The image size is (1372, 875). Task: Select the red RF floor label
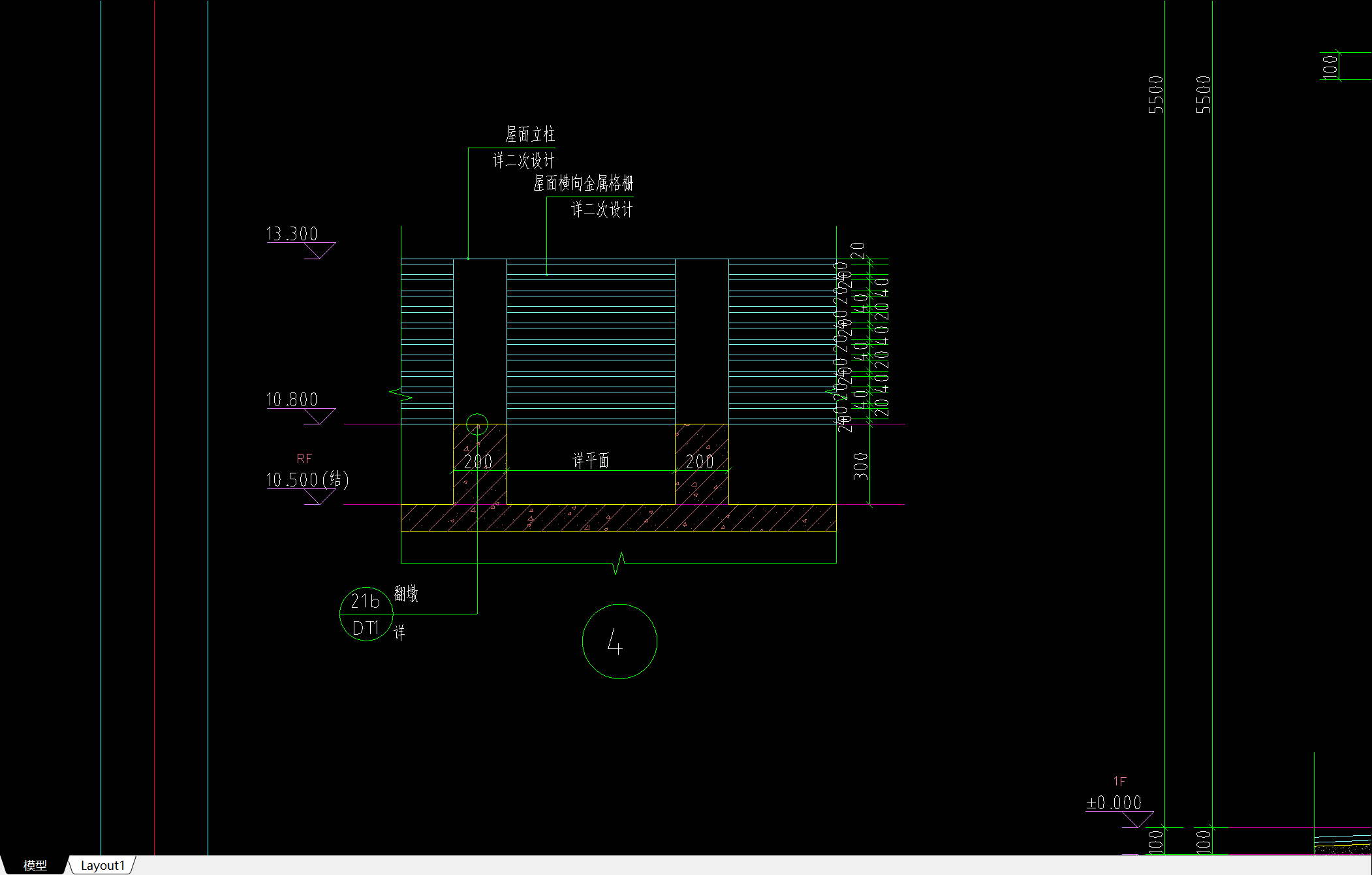tap(304, 458)
